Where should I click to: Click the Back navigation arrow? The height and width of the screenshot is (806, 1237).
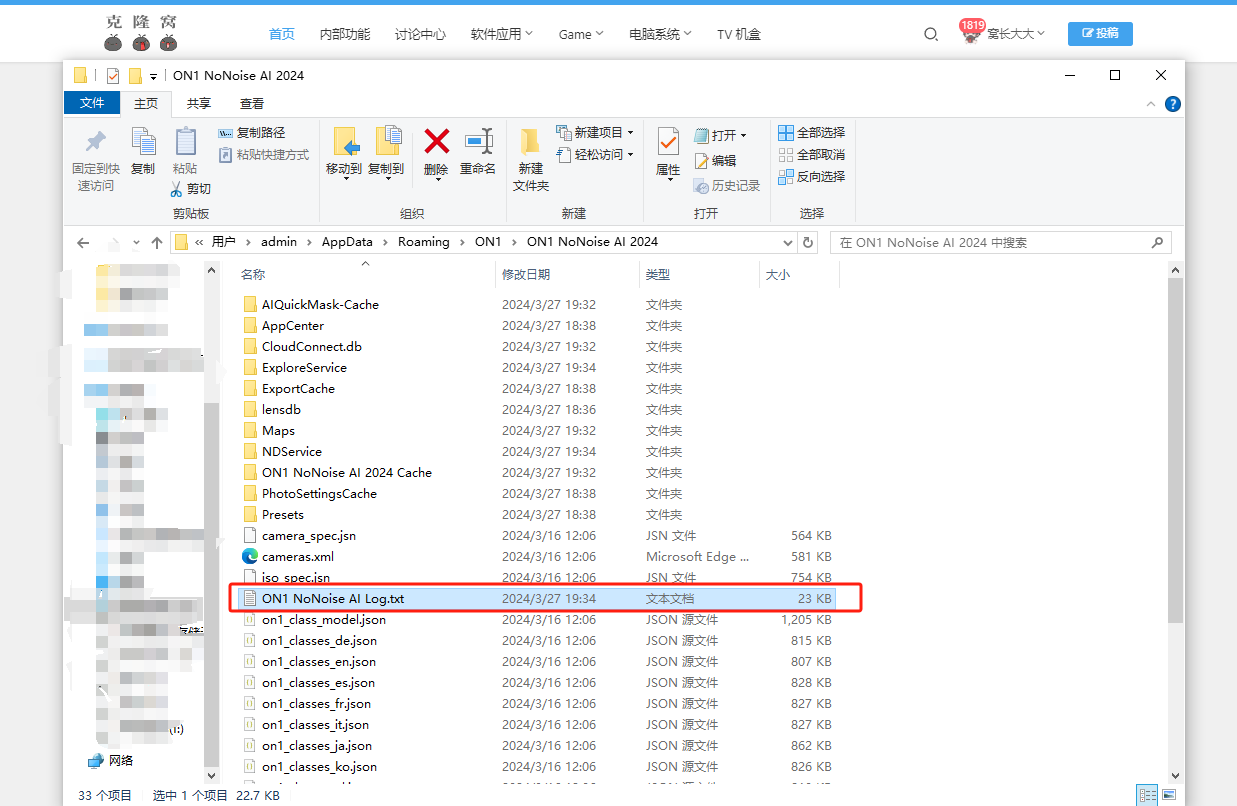(83, 242)
